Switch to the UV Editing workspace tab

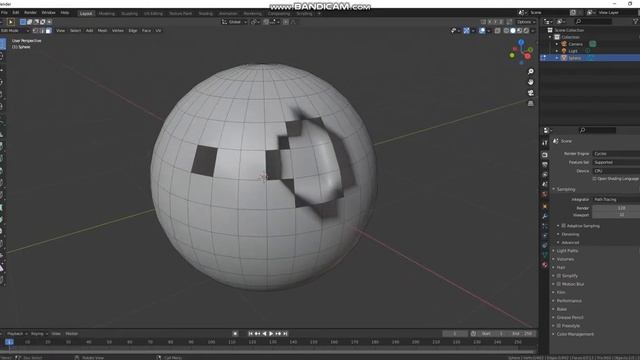[153, 13]
